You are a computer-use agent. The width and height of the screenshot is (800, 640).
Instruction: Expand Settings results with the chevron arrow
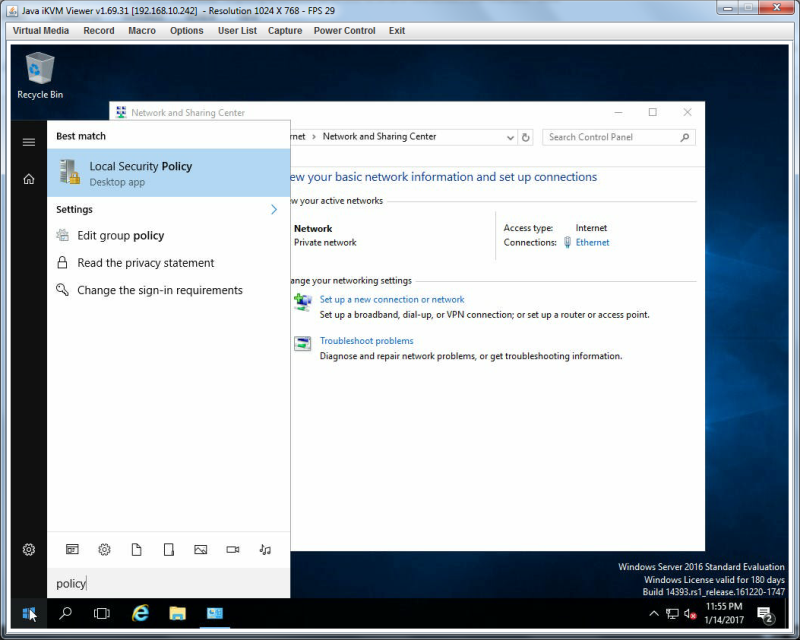coord(274,209)
